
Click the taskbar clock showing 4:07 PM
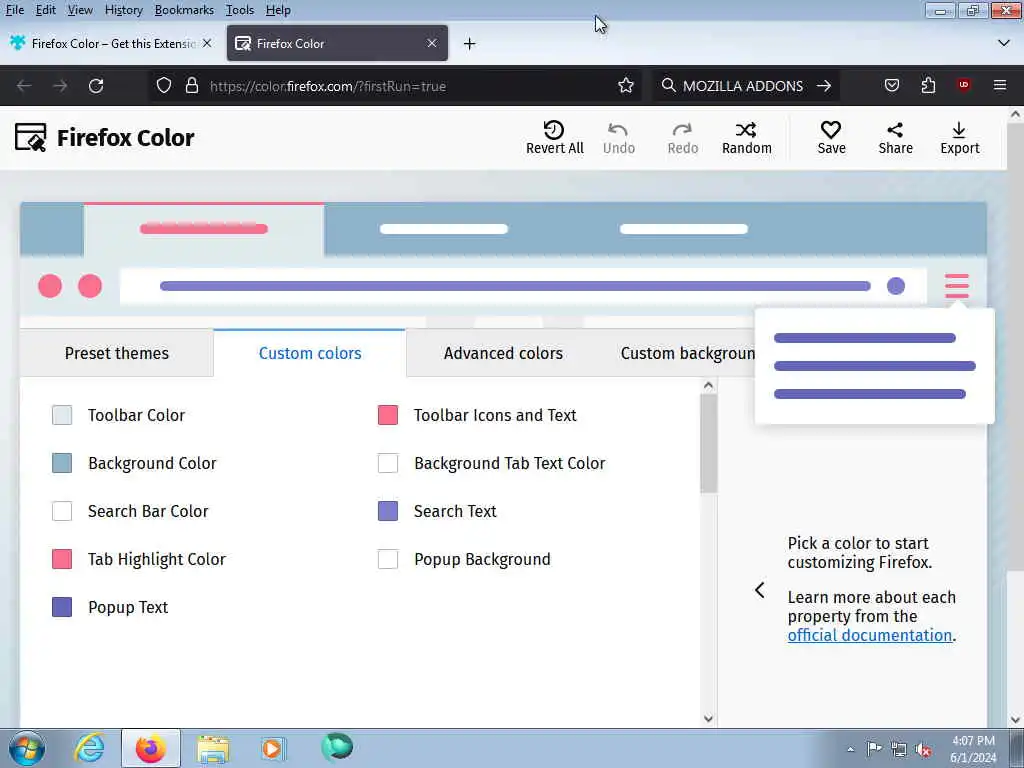click(x=973, y=749)
